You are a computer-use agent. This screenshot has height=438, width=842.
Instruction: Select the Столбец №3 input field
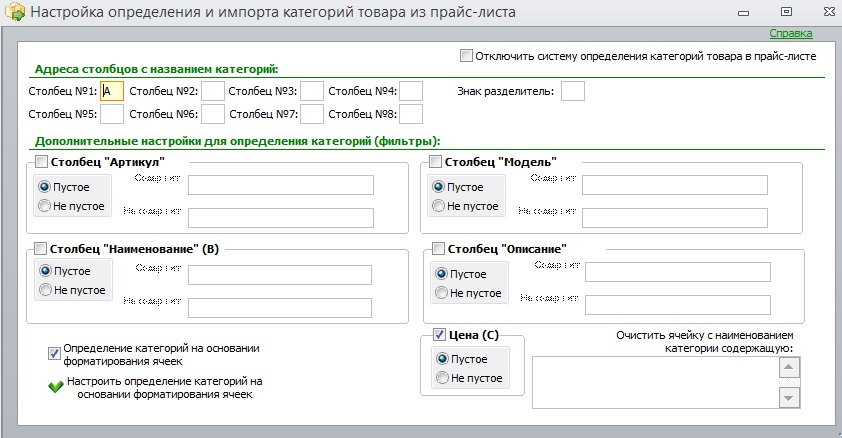pos(311,91)
